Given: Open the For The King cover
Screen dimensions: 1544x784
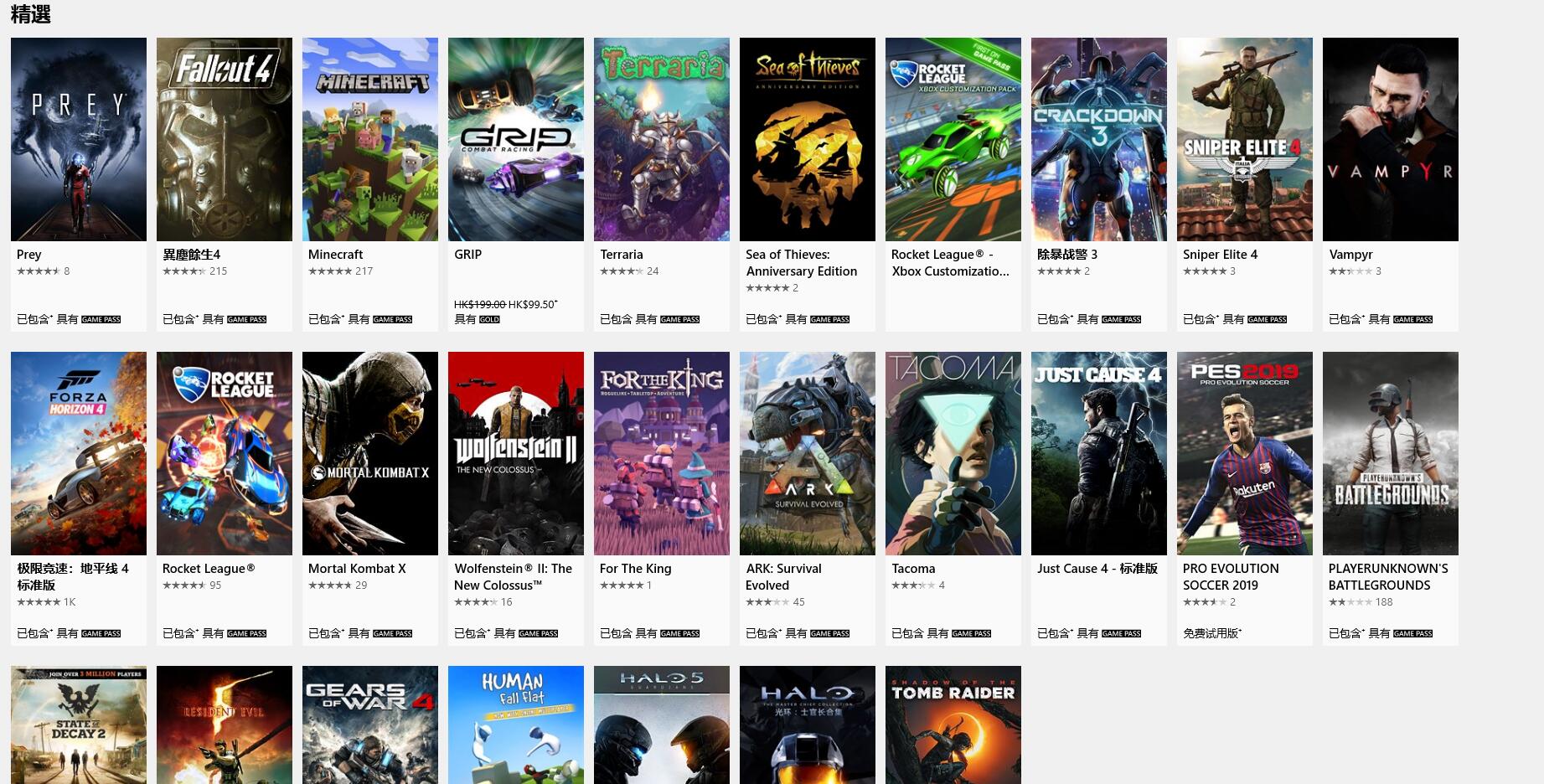Looking at the screenshot, I should coord(662,453).
